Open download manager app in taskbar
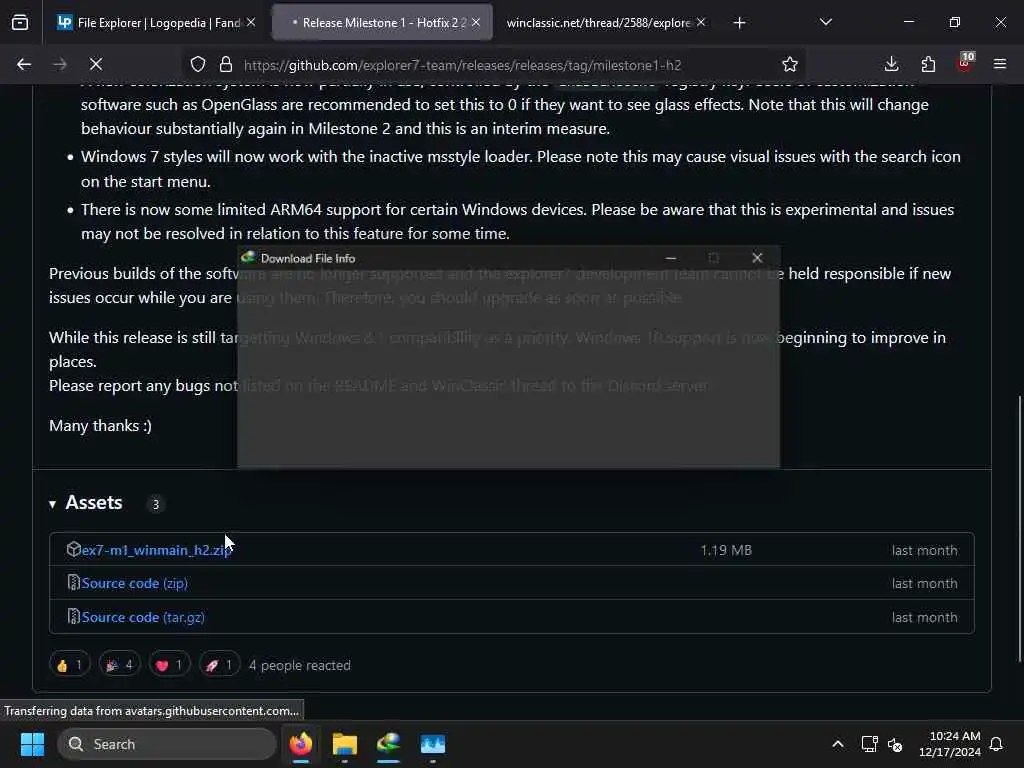 pos(389,744)
